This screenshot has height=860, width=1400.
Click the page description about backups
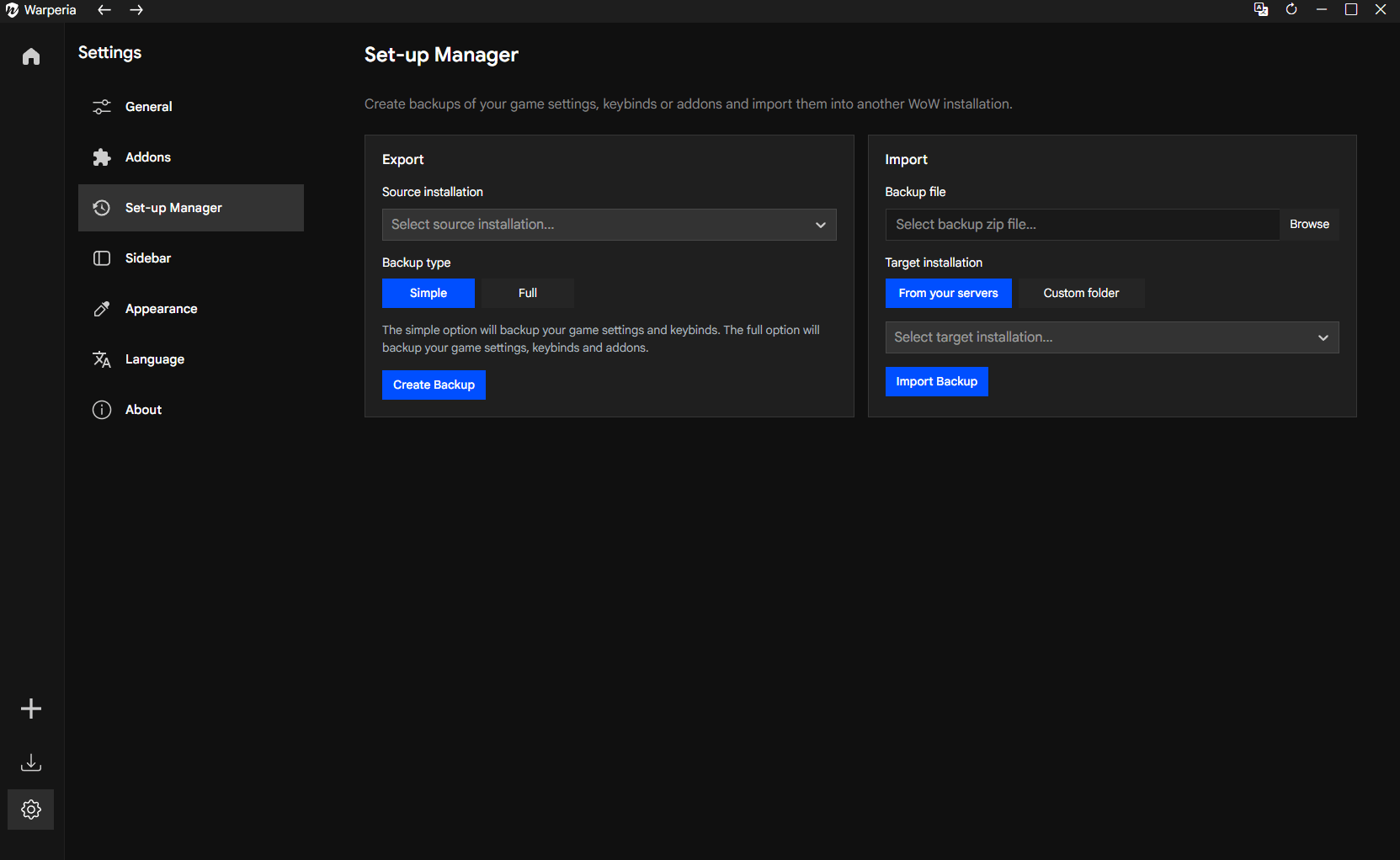[x=688, y=104]
